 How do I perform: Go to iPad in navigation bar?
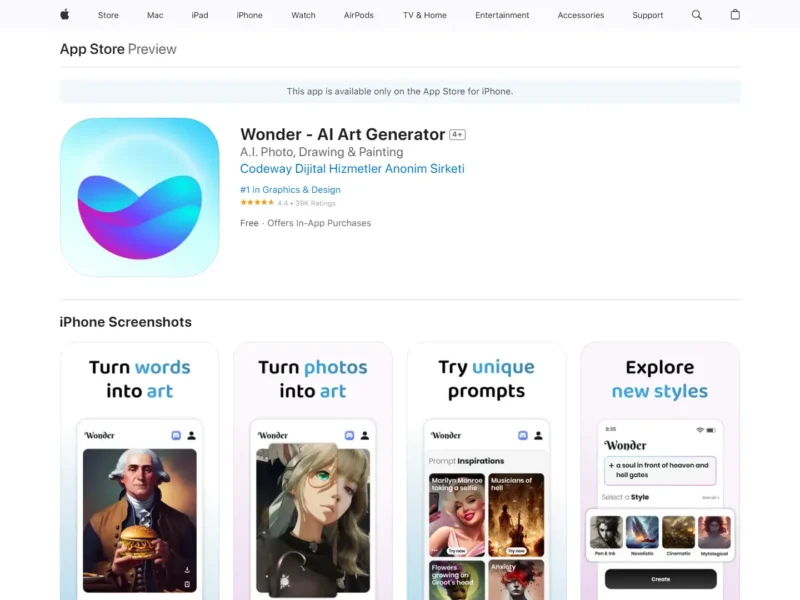click(x=200, y=15)
